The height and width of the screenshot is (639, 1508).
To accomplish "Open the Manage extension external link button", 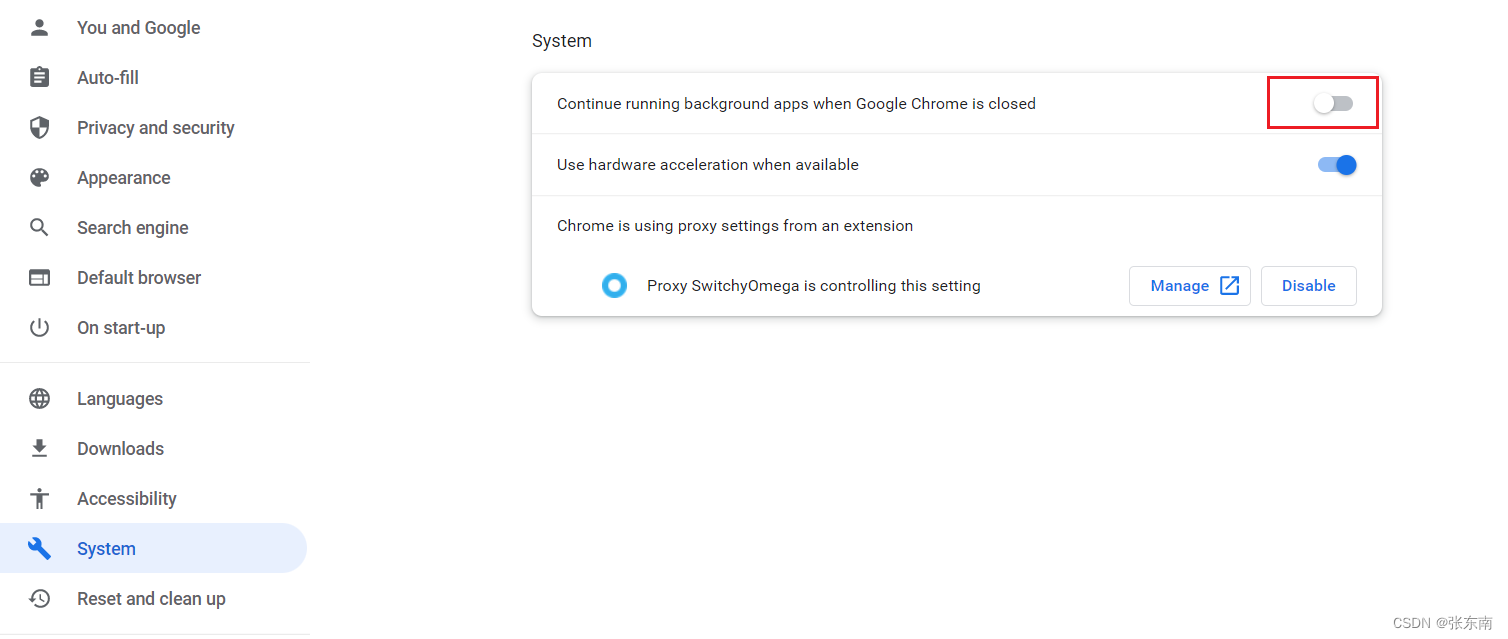I will tap(1190, 286).
